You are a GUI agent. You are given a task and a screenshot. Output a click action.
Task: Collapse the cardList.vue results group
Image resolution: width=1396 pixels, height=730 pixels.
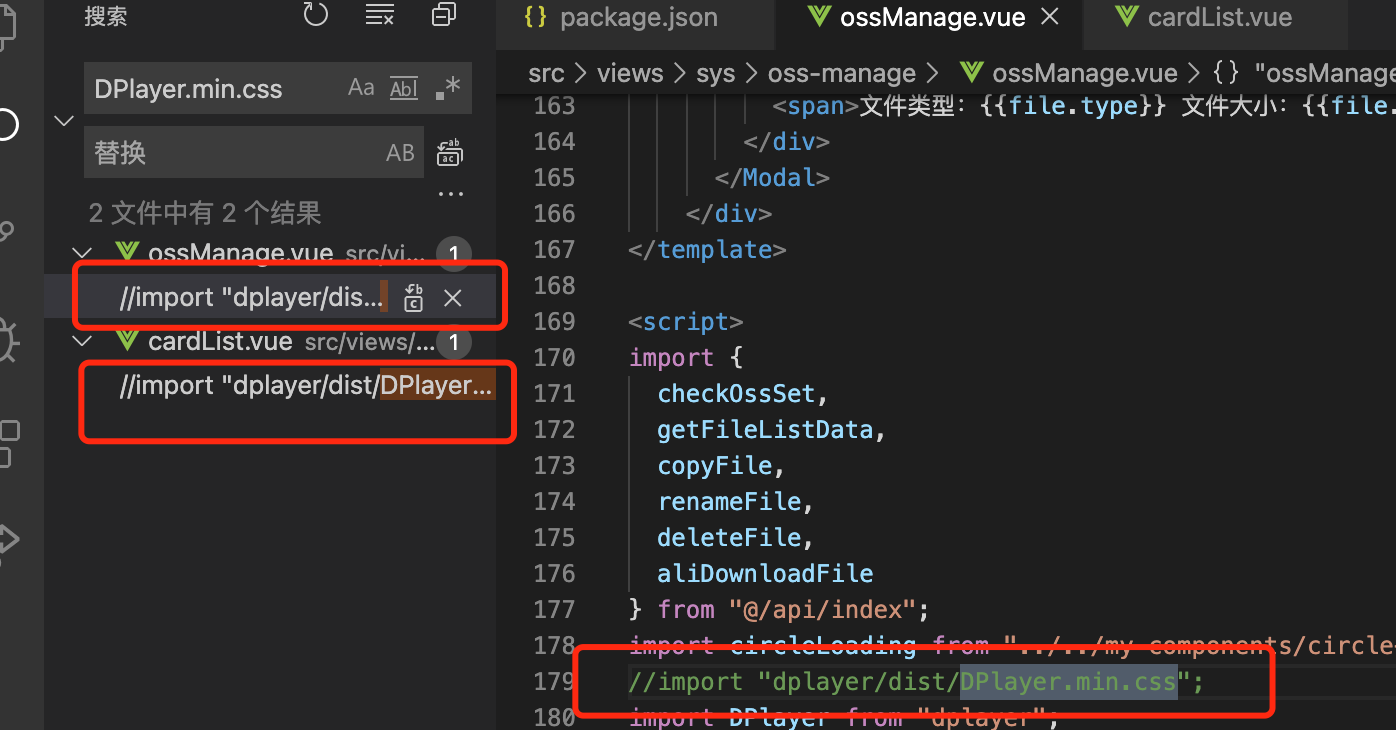tap(82, 341)
